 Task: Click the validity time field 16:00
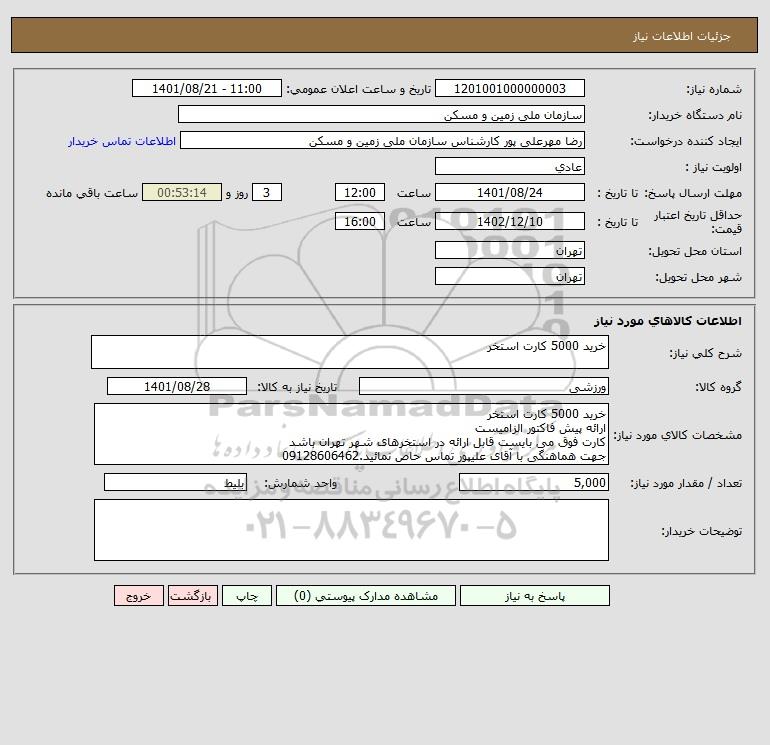click(x=360, y=221)
